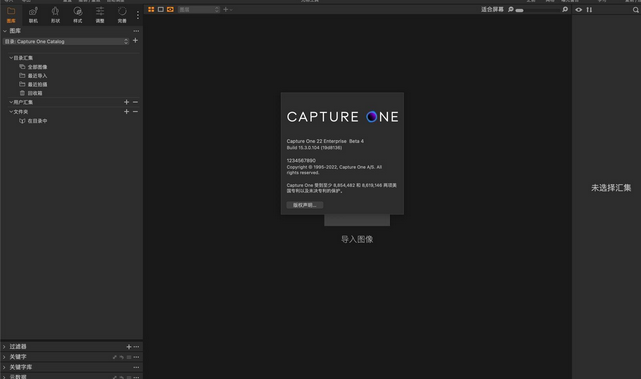Click the Build 15.3.0.104 version text
The width and height of the screenshot is (641, 379).
(x=314, y=148)
